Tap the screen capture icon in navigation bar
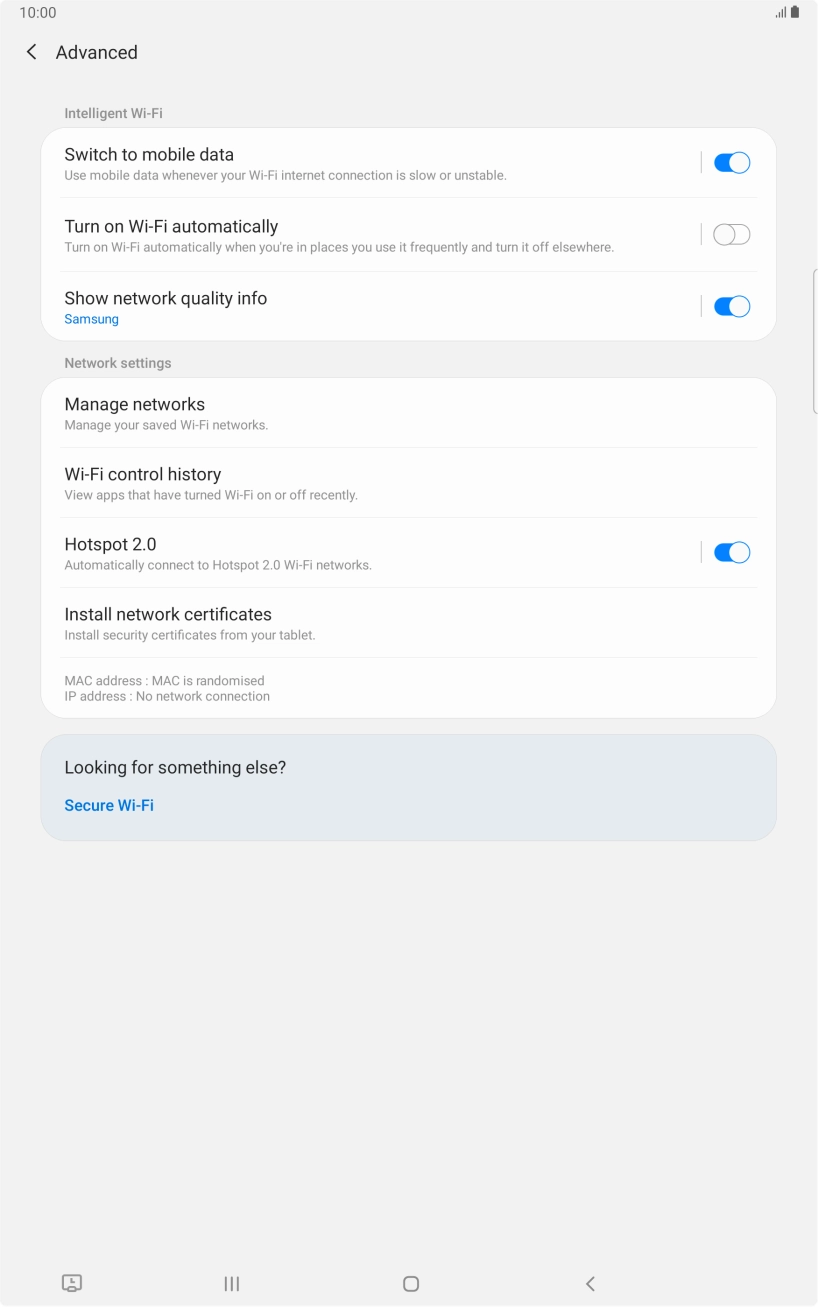818x1307 pixels. (x=72, y=1283)
